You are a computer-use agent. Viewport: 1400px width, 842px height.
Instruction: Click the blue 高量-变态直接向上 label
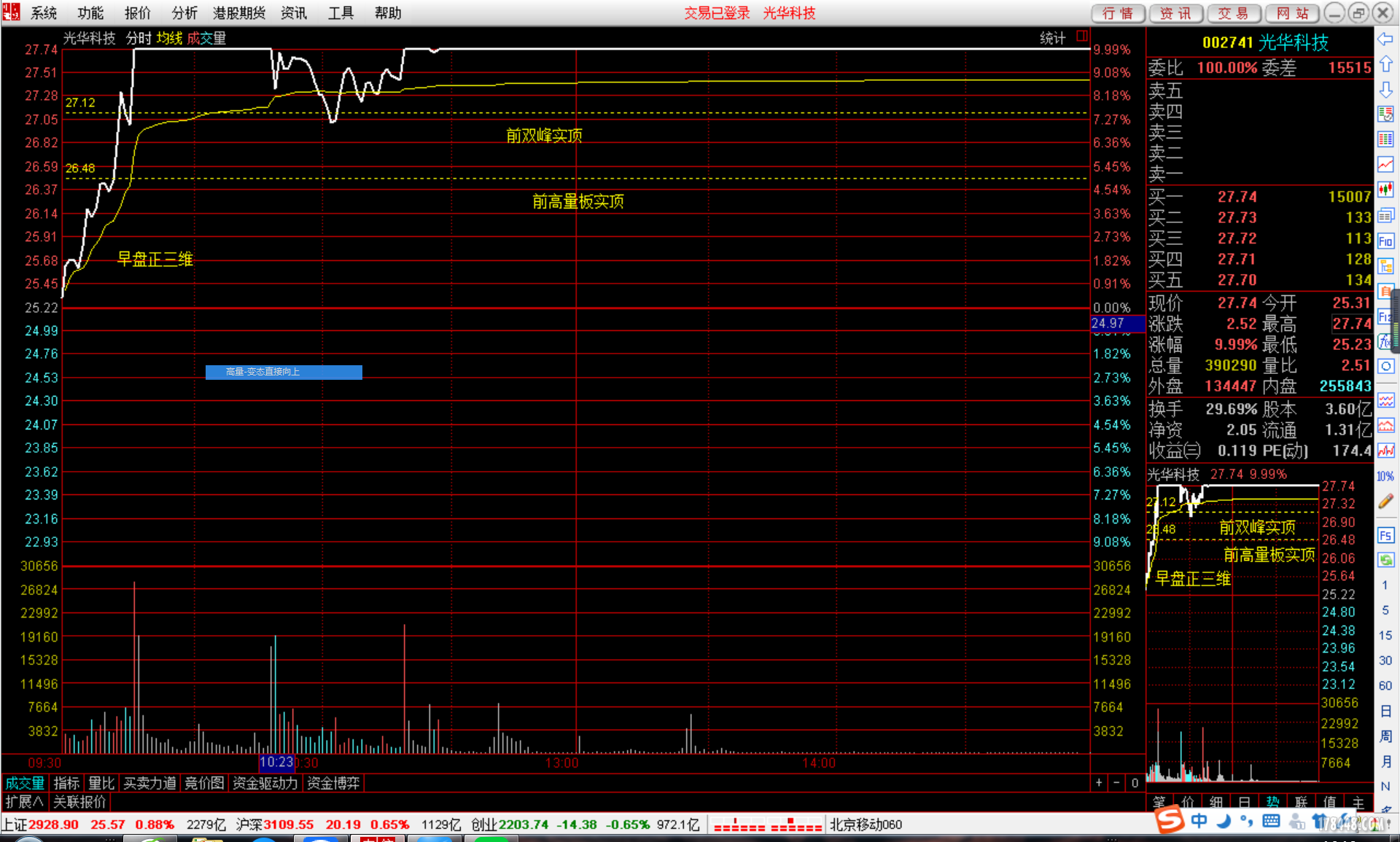(284, 372)
